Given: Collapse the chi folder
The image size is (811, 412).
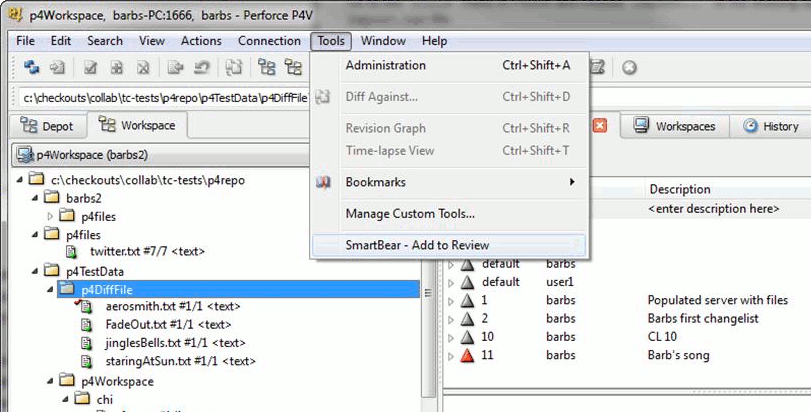Looking at the screenshot, I should point(65,399).
